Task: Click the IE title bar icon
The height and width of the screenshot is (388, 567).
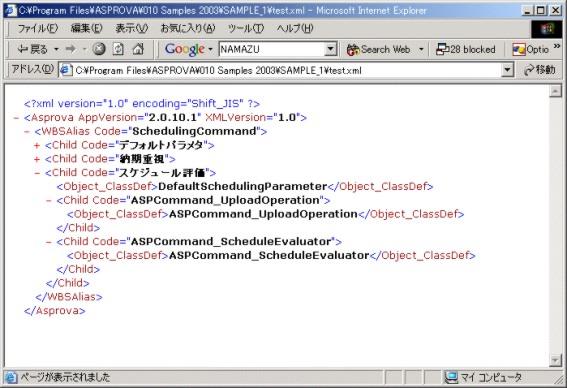Action: pos(10,10)
